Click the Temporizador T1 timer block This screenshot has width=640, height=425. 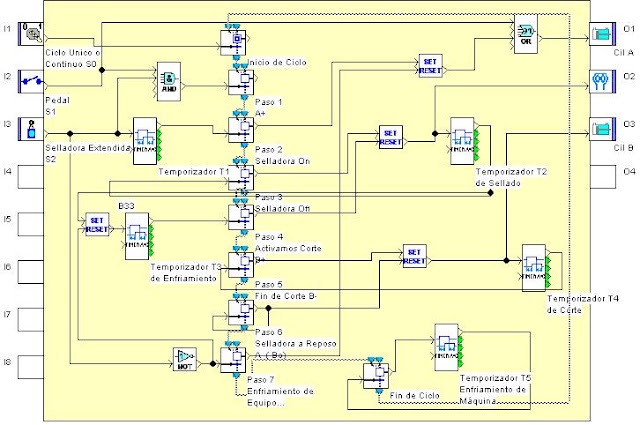145,141
